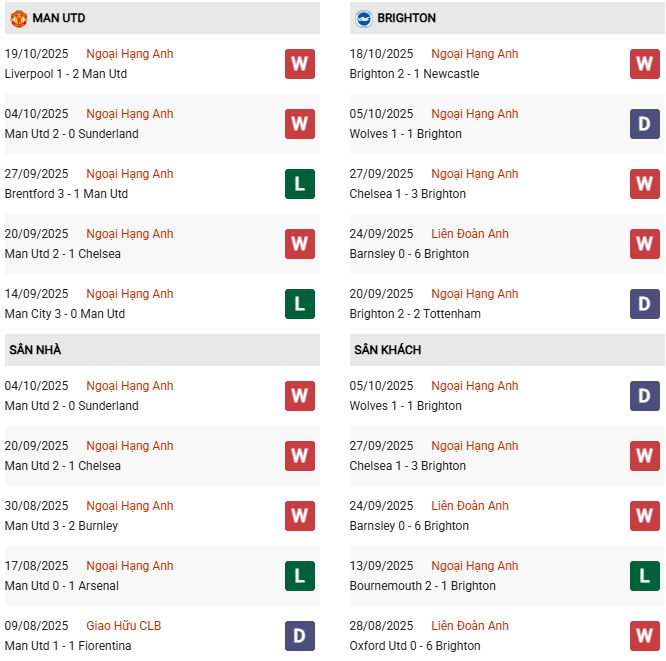666x661 pixels.
Task: Open the Man Utd 3 - 2 Burnley match
Action: [61, 526]
